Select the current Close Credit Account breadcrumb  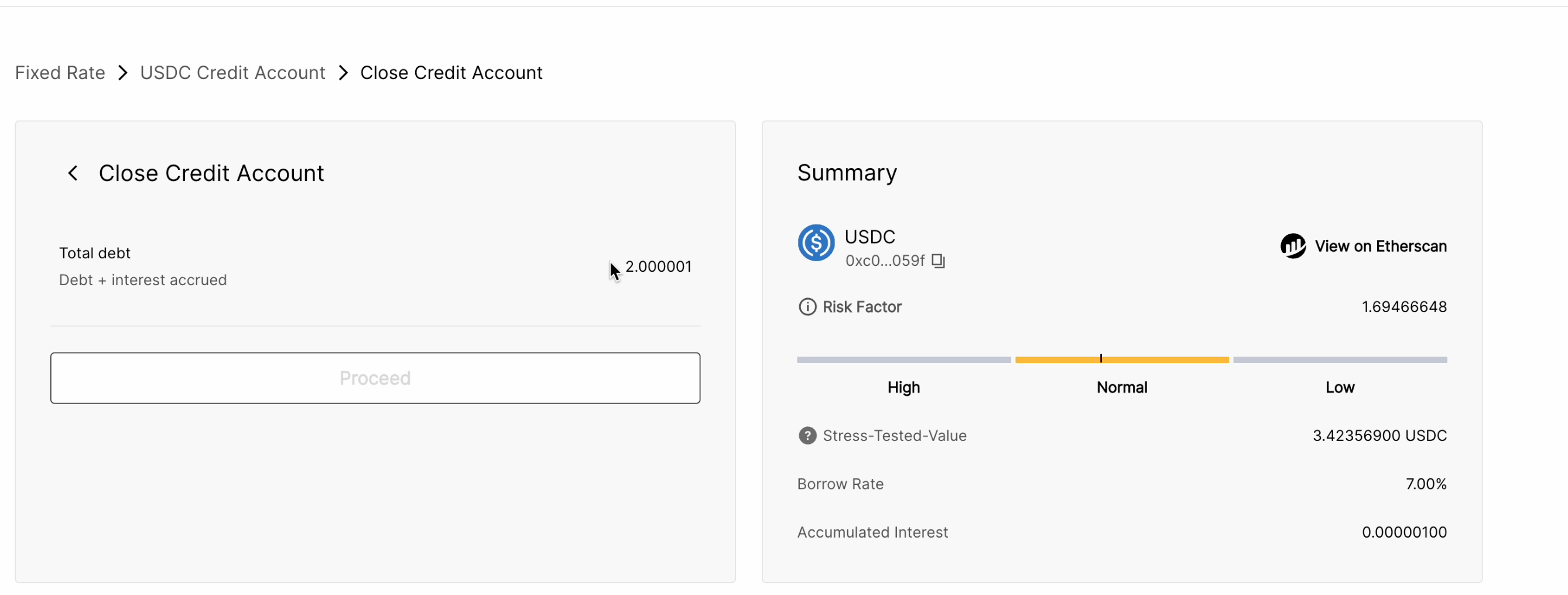point(451,73)
